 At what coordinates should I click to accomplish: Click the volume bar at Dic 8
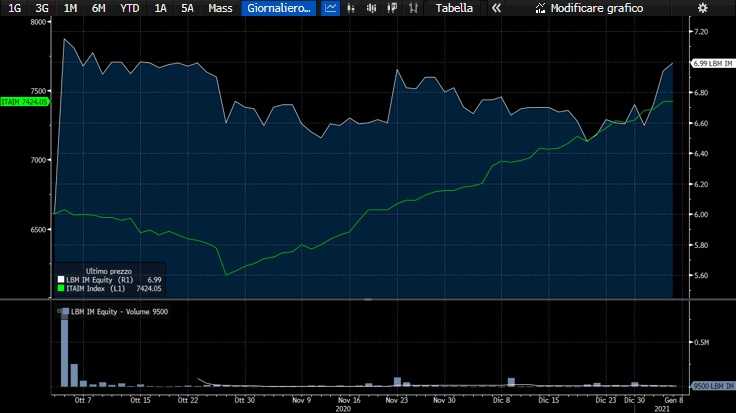click(511, 382)
